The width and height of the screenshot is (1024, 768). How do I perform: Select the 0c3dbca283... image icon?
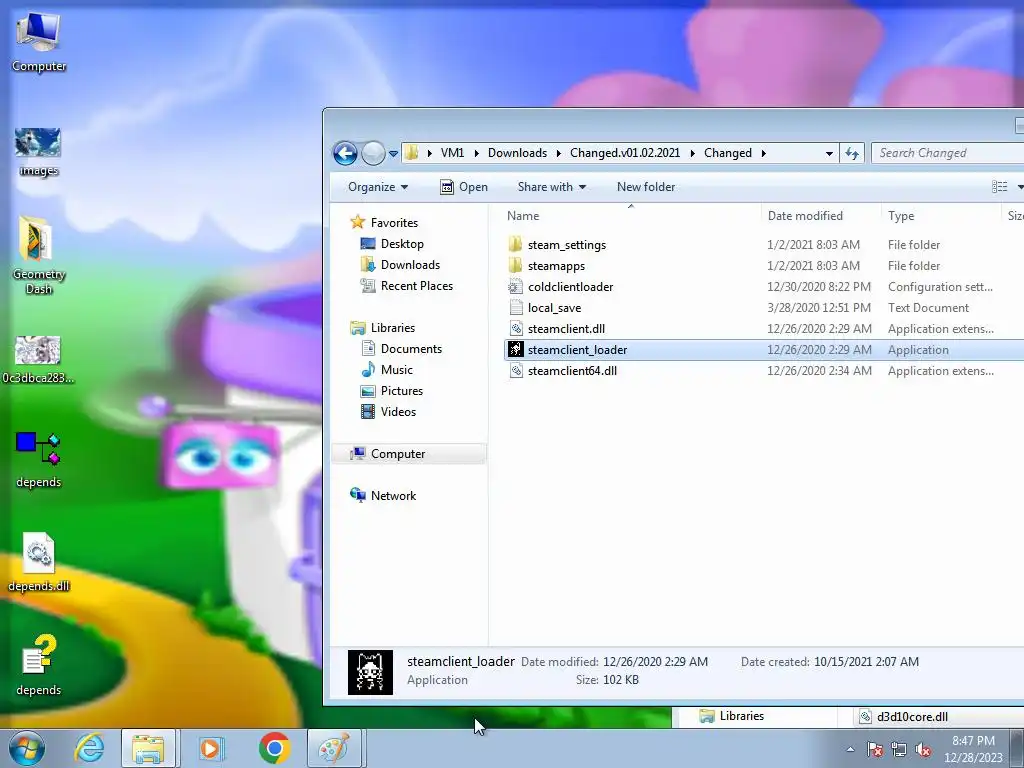tap(39, 359)
